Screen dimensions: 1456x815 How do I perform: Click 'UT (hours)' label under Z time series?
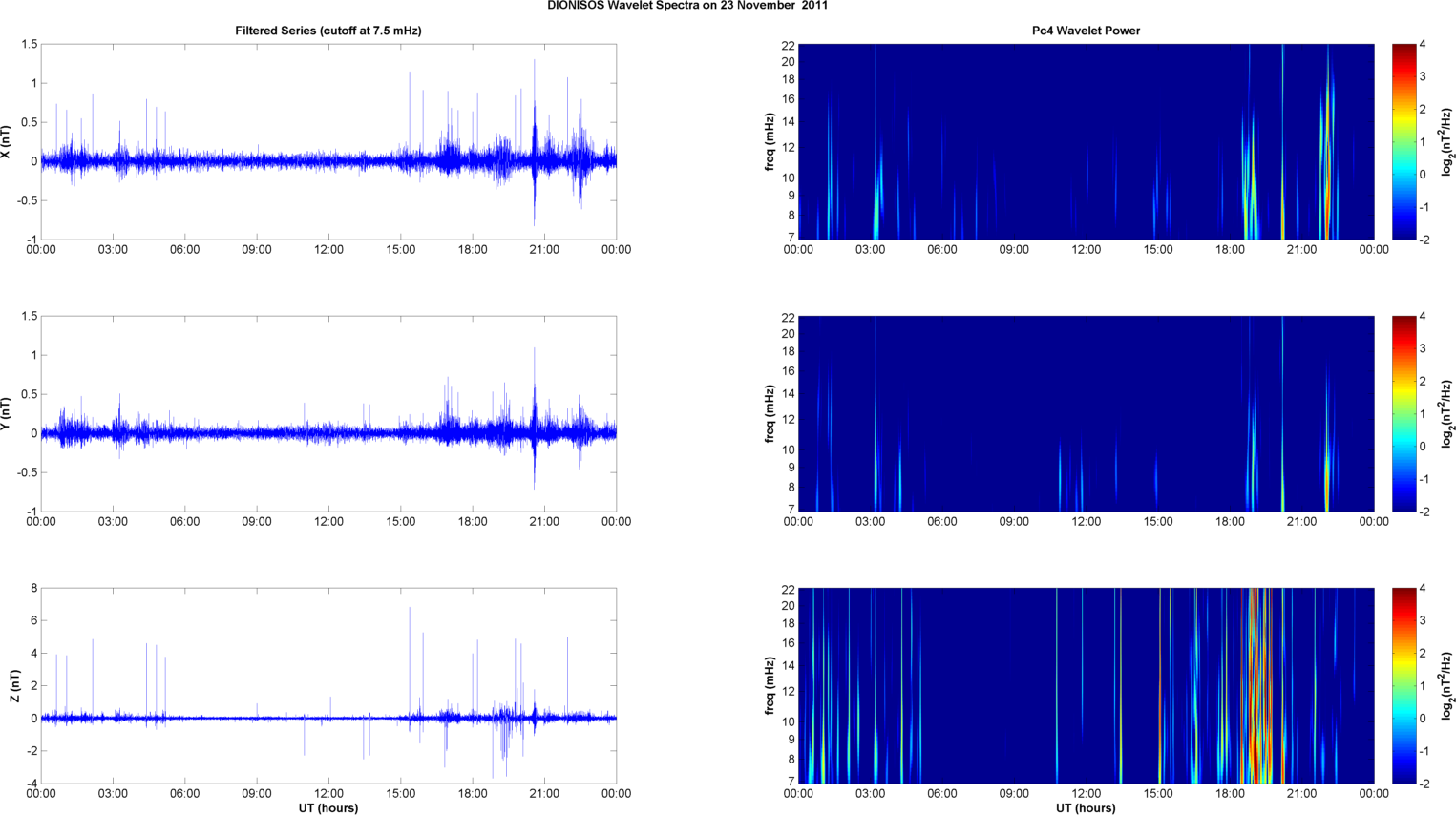point(328,808)
